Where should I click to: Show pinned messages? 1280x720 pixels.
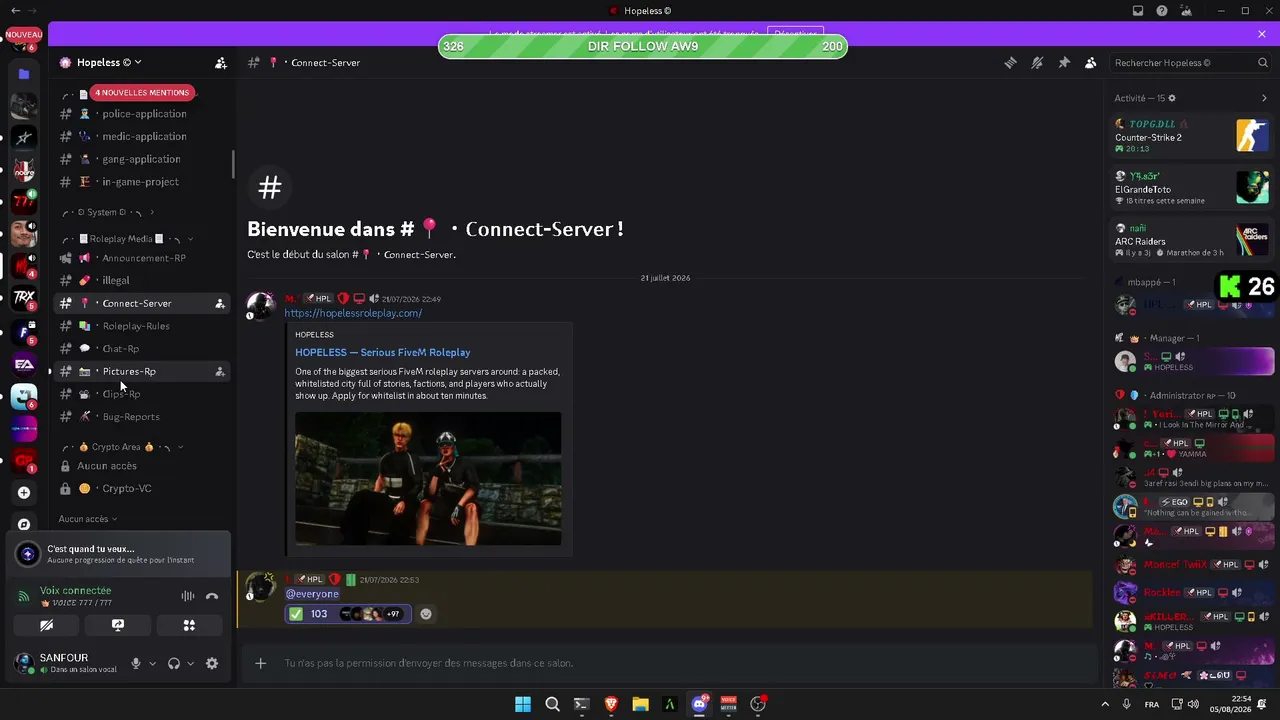click(1064, 62)
